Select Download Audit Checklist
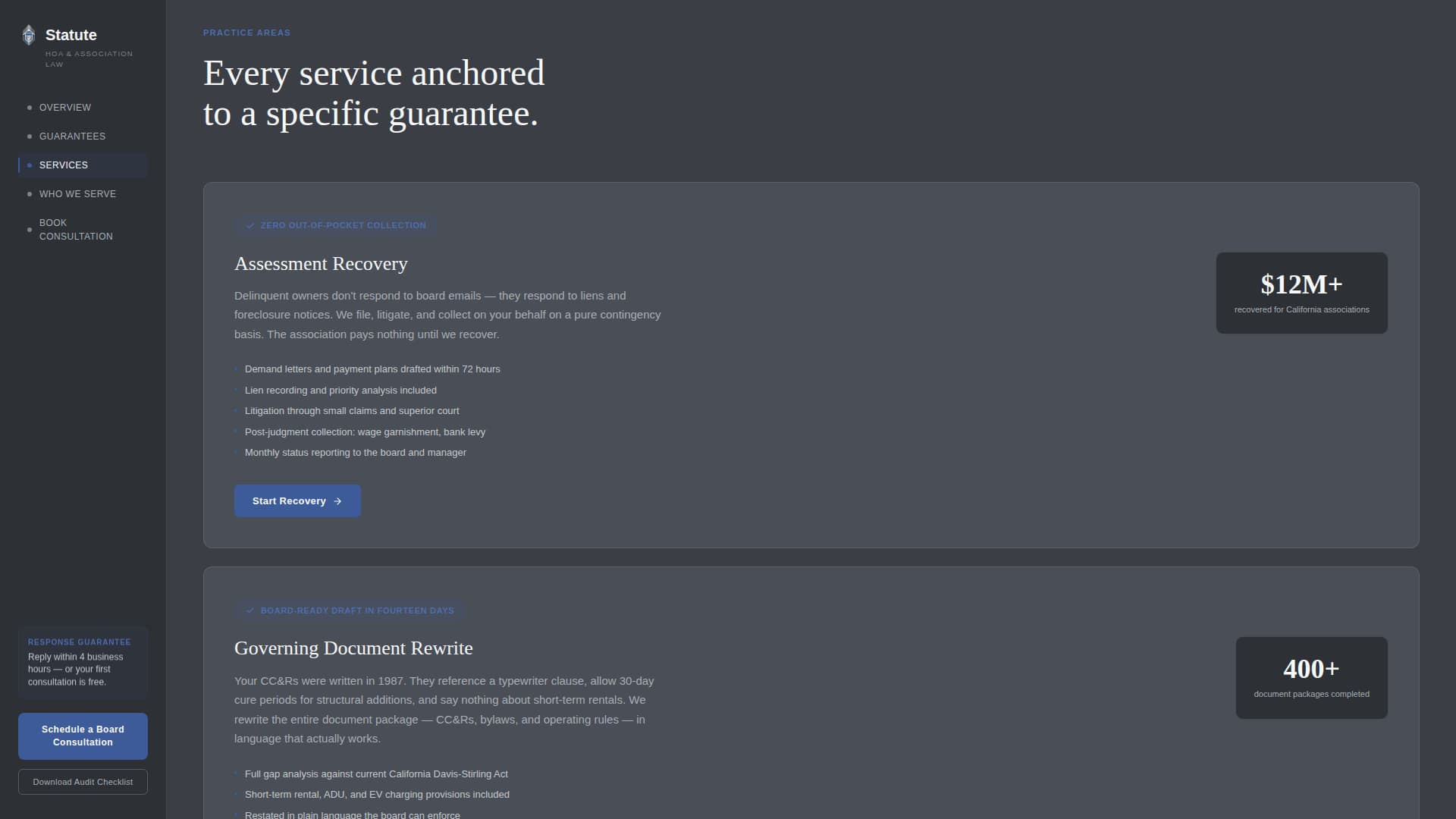 click(82, 781)
